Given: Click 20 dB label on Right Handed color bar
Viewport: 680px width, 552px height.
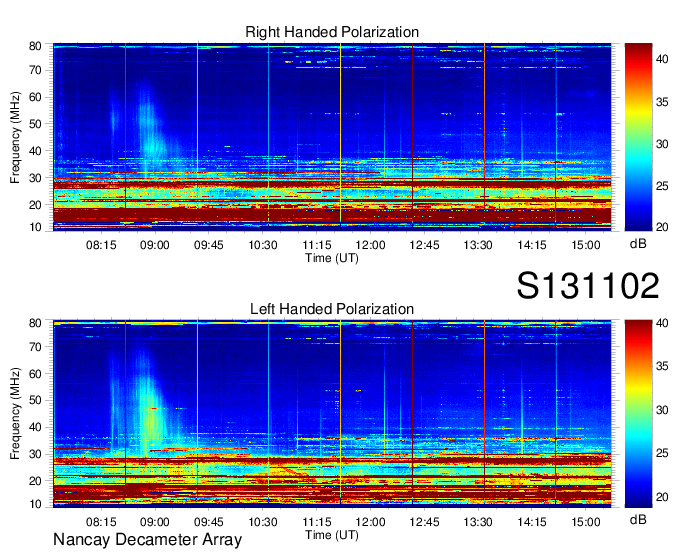Looking at the screenshot, I should tap(662, 227).
